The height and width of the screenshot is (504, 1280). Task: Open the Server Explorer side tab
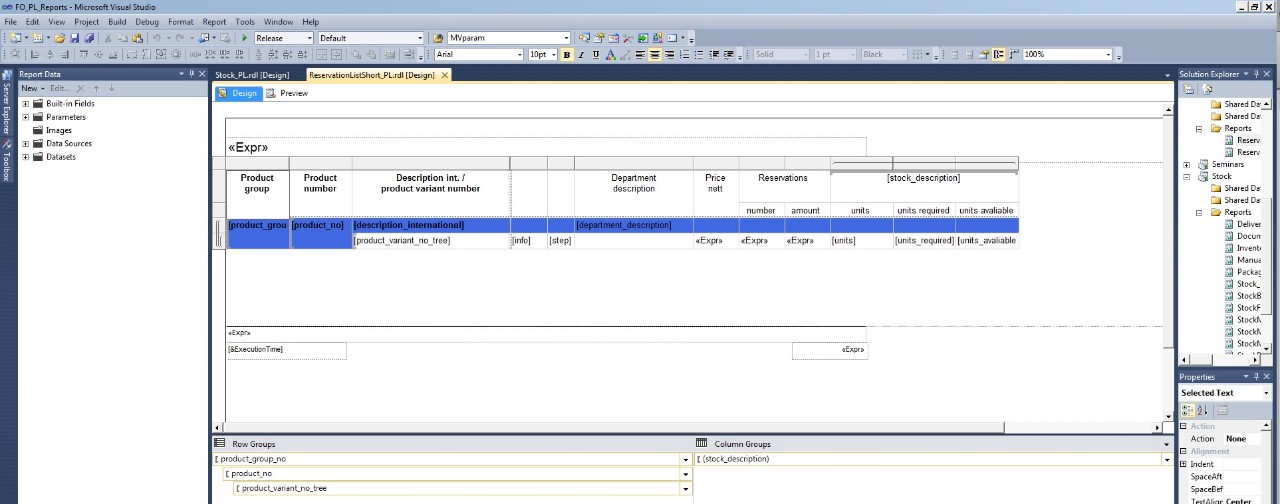(x=6, y=100)
